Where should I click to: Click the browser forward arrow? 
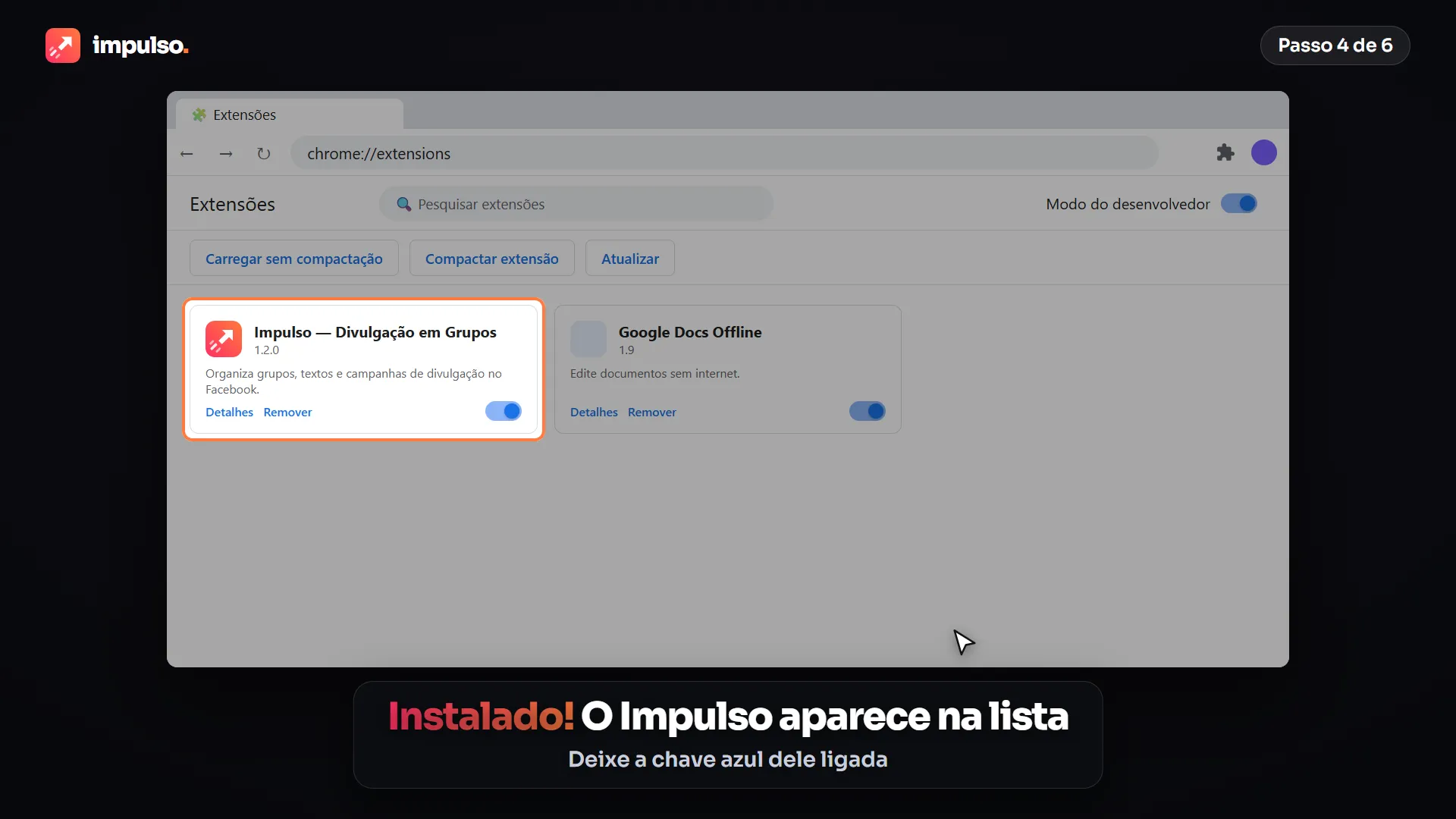[x=226, y=154]
